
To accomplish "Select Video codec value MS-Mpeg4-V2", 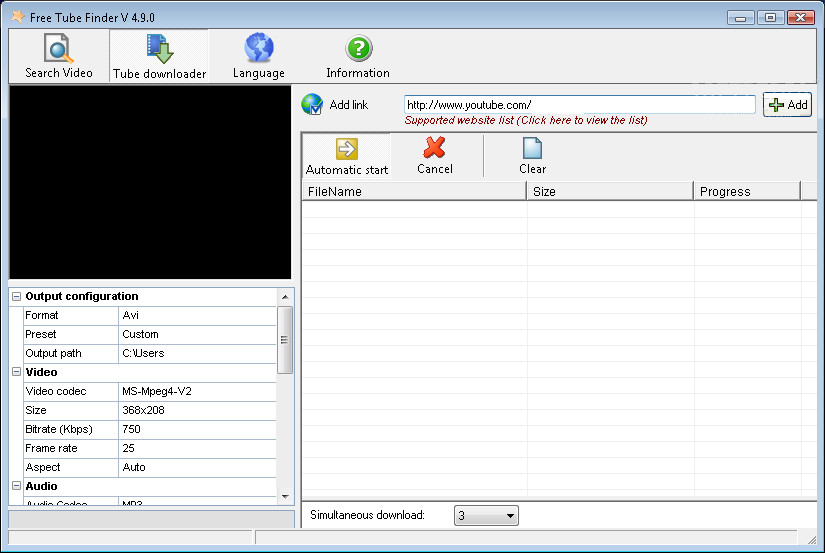I will click(197, 391).
